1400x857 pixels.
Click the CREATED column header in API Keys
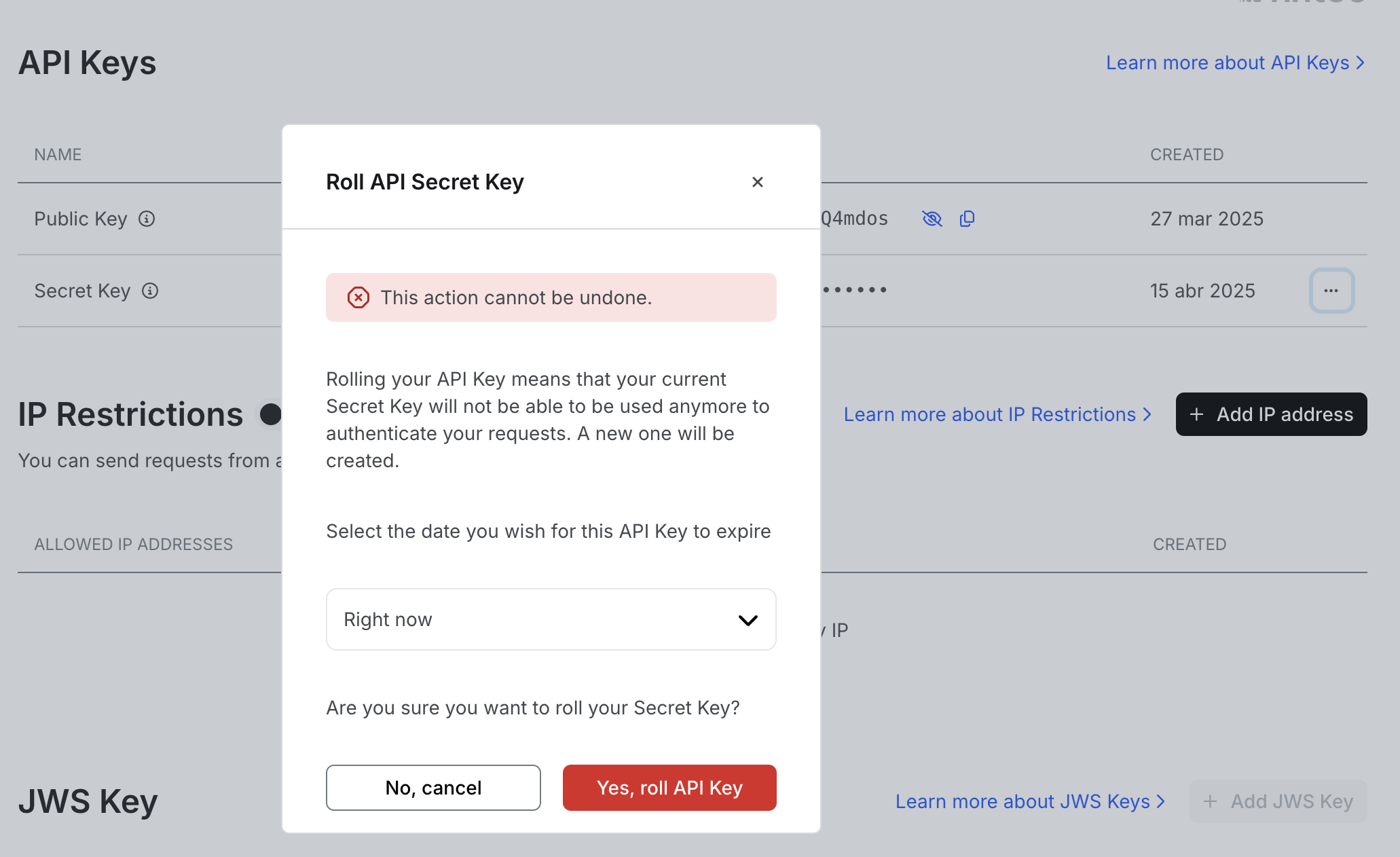[1186, 155]
